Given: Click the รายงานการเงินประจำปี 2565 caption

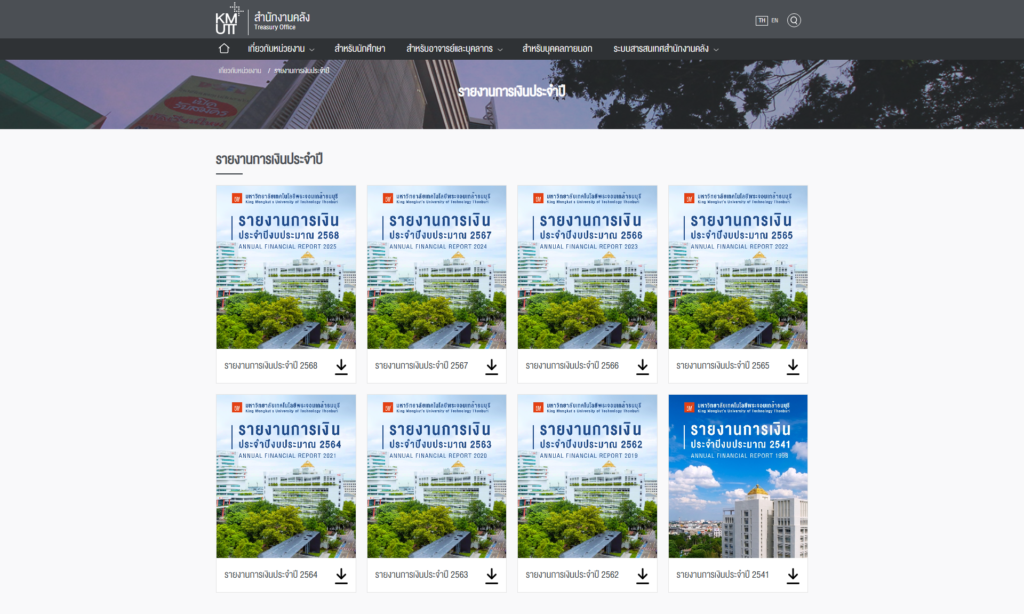Looking at the screenshot, I should point(722,366).
